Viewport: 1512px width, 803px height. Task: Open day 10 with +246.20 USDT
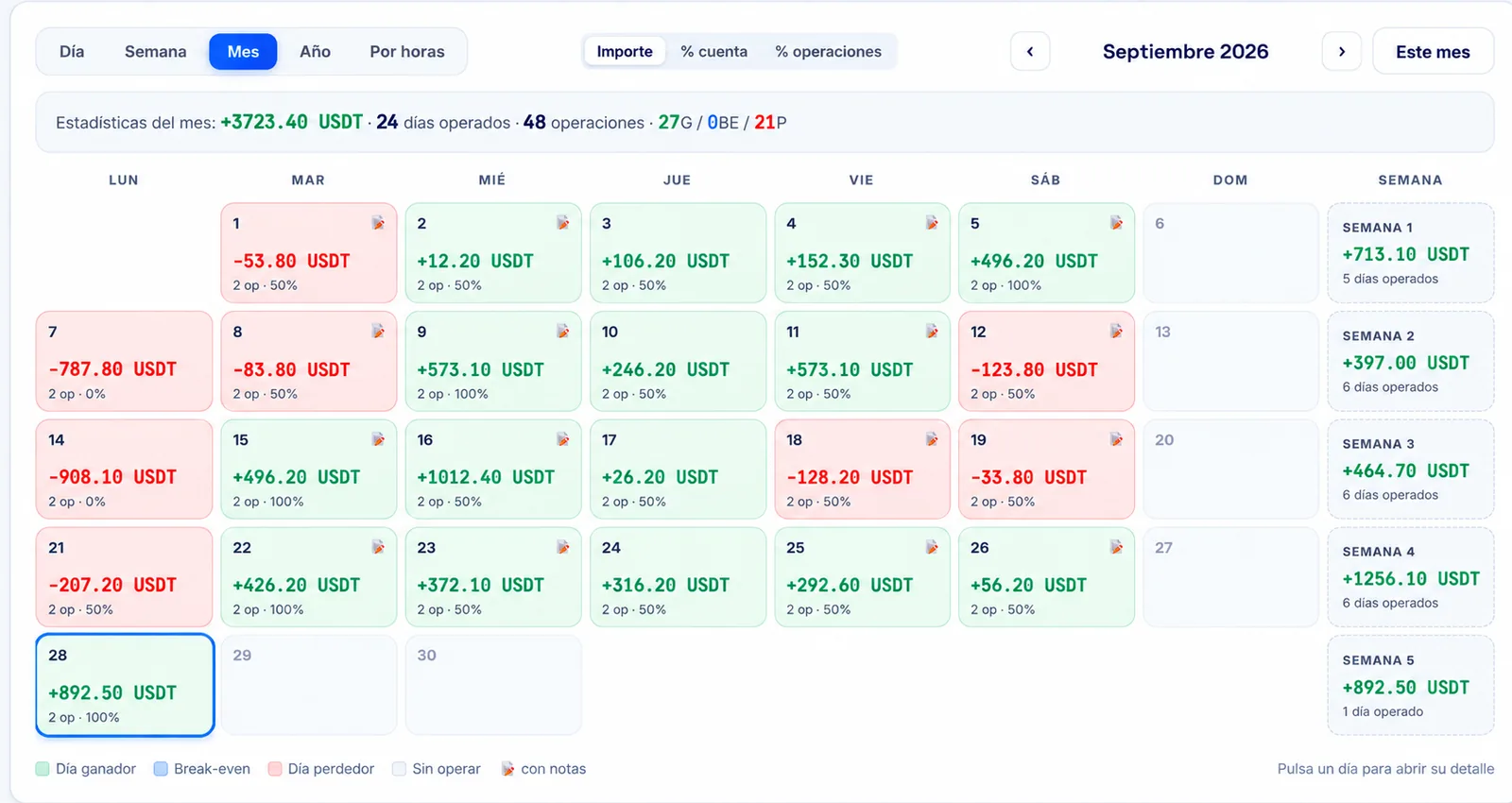(678, 361)
